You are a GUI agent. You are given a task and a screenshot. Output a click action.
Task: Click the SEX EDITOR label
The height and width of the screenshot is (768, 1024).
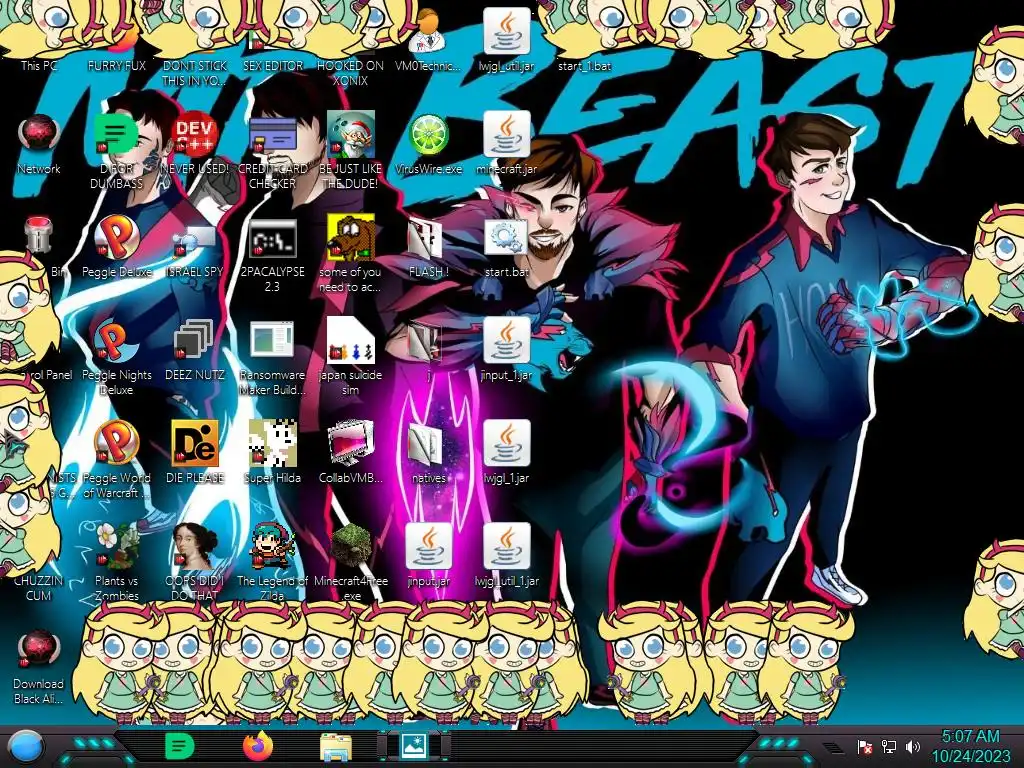(x=272, y=65)
